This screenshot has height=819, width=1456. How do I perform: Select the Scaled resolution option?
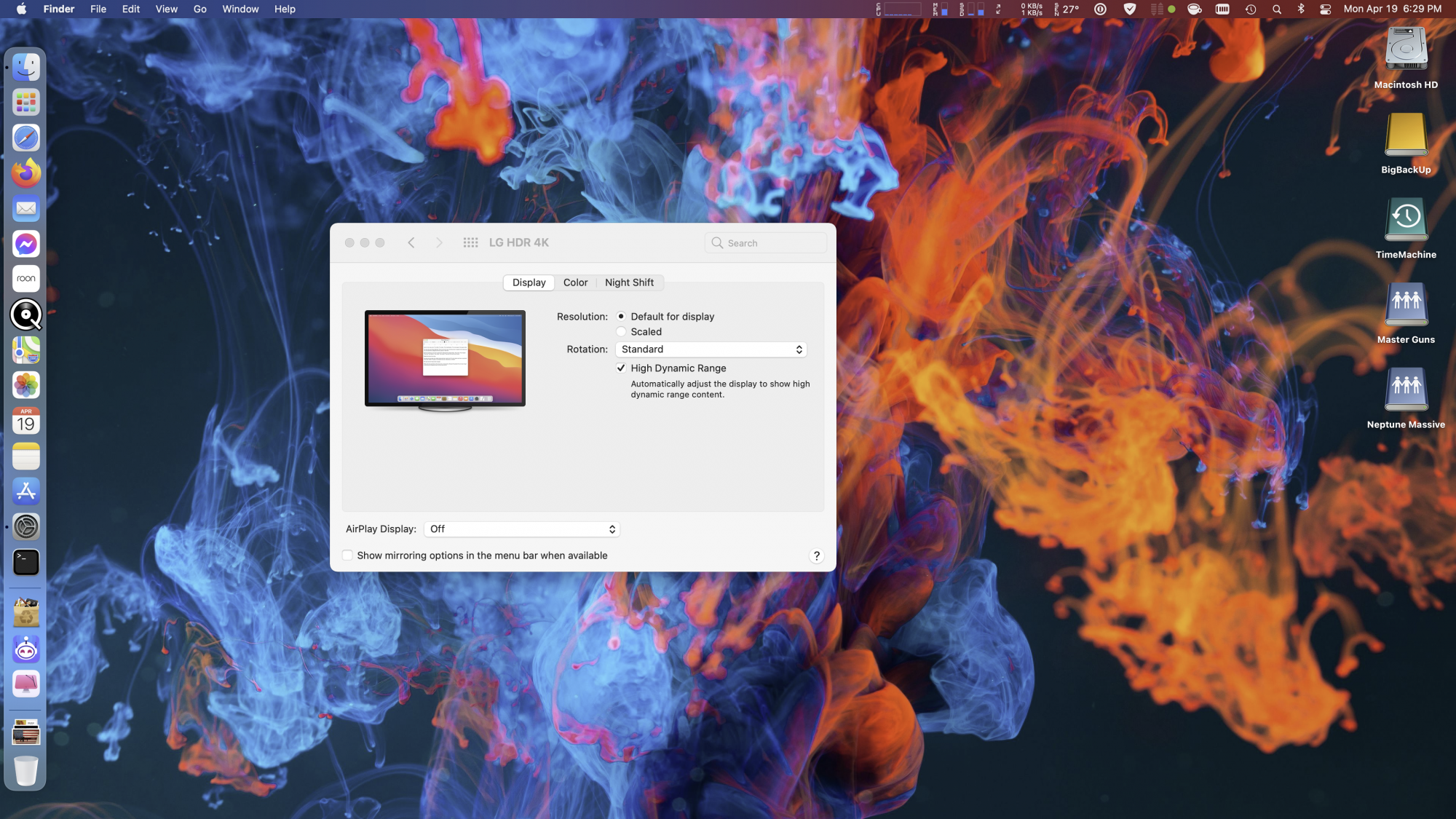click(621, 332)
